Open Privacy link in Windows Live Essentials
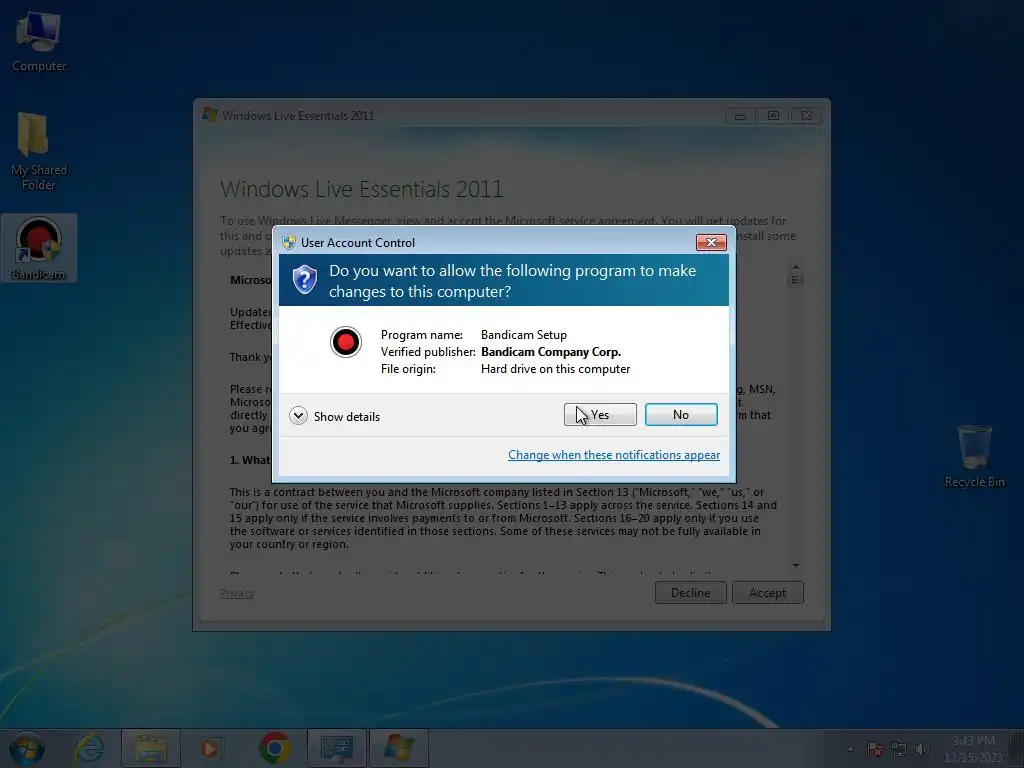 pos(237,593)
